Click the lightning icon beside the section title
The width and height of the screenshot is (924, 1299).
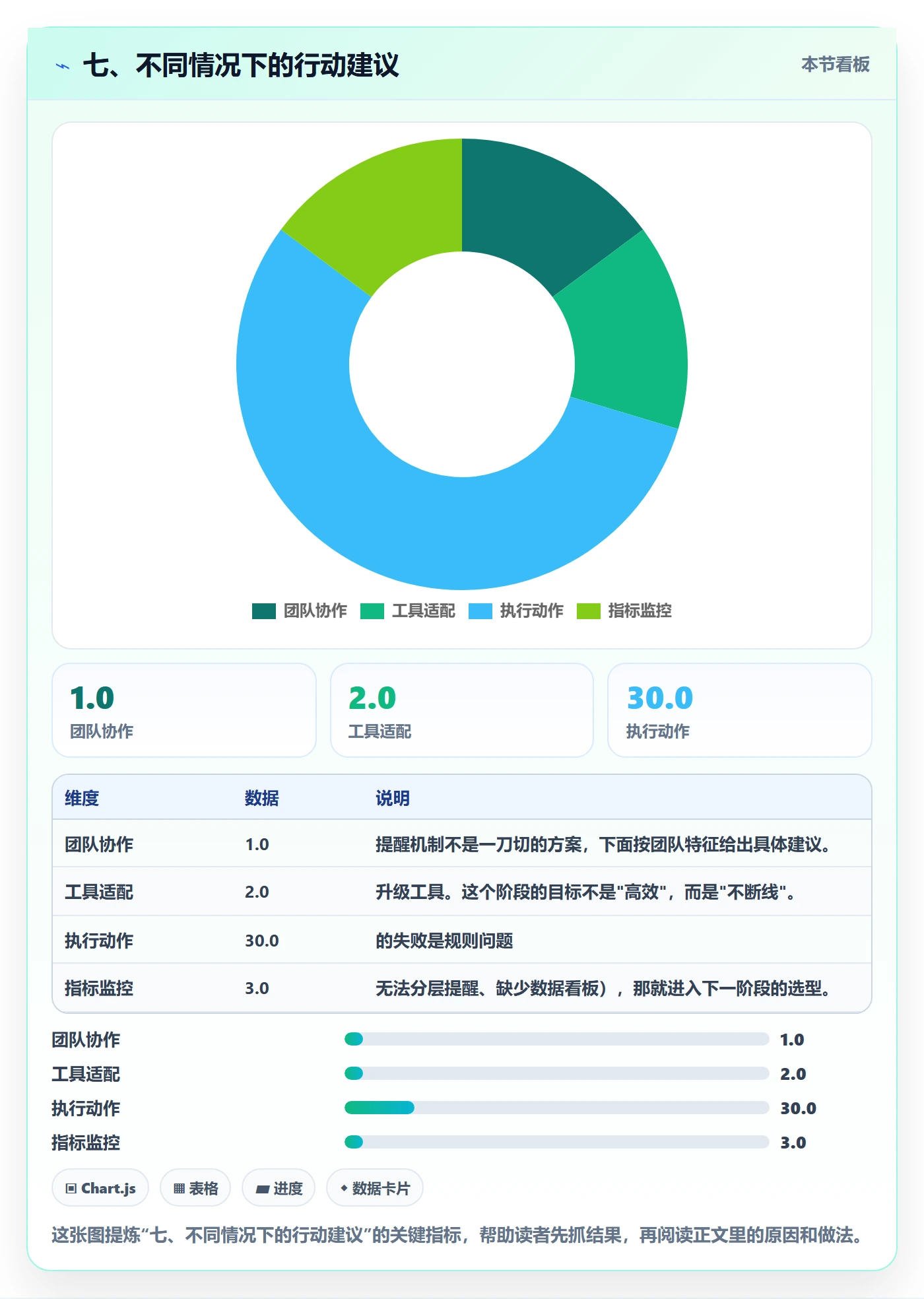point(63,66)
